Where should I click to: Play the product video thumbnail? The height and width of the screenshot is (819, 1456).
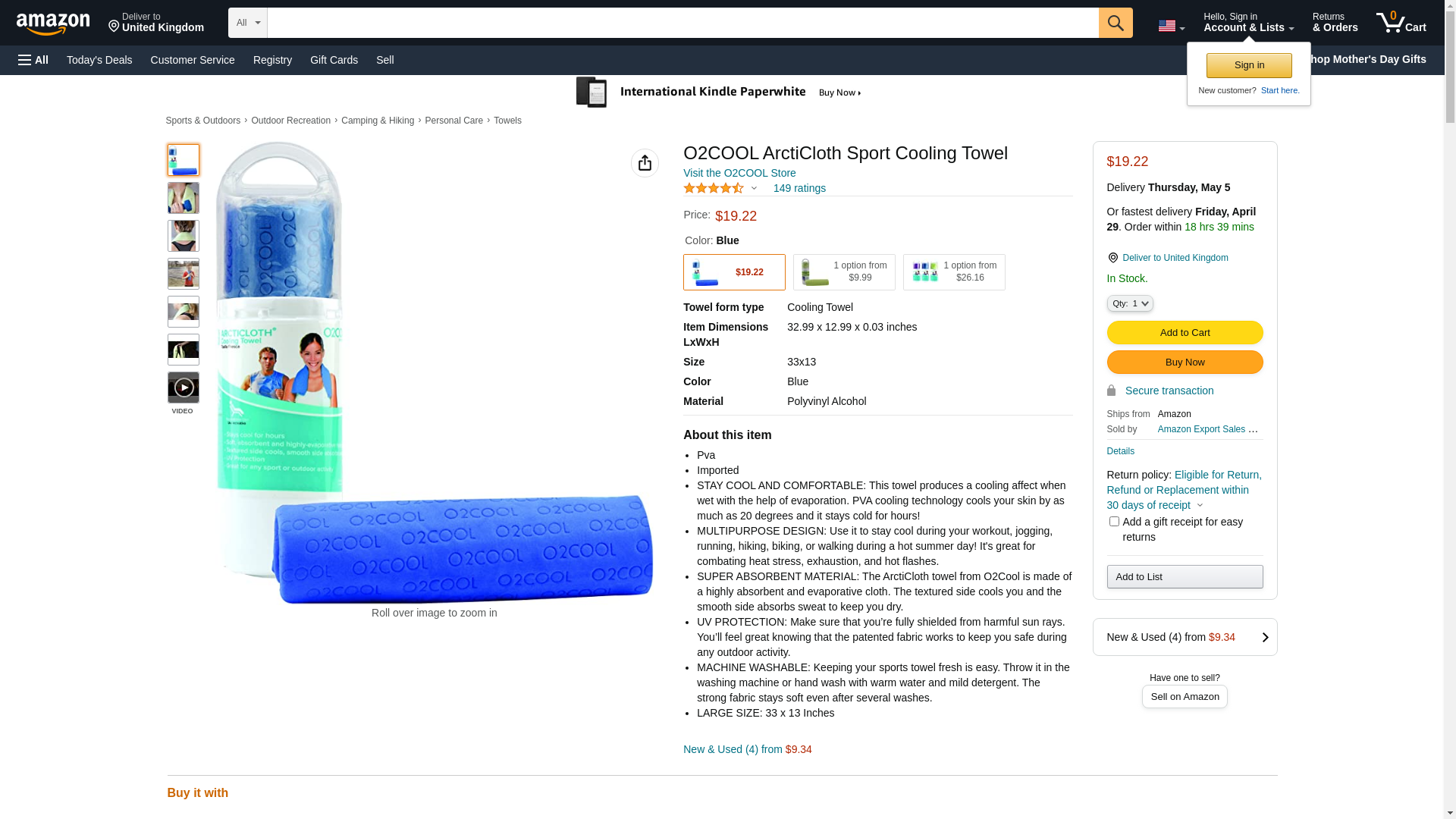[184, 388]
